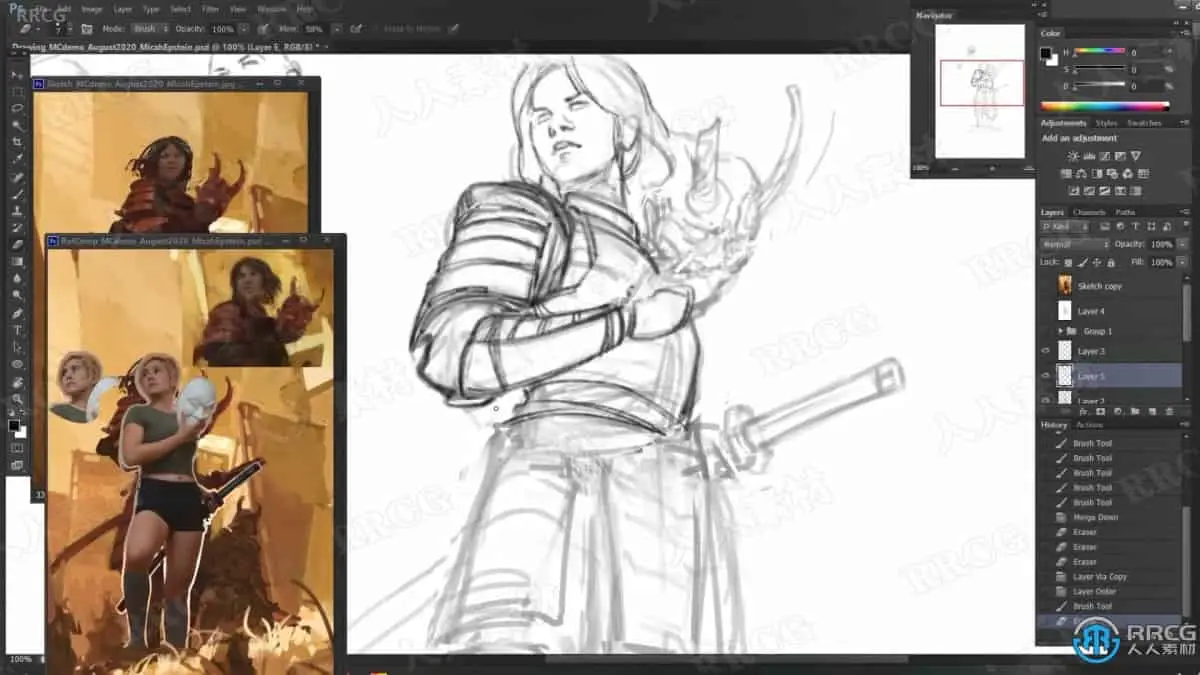Select the Quick Selection tool
The width and height of the screenshot is (1200, 675).
point(18,125)
